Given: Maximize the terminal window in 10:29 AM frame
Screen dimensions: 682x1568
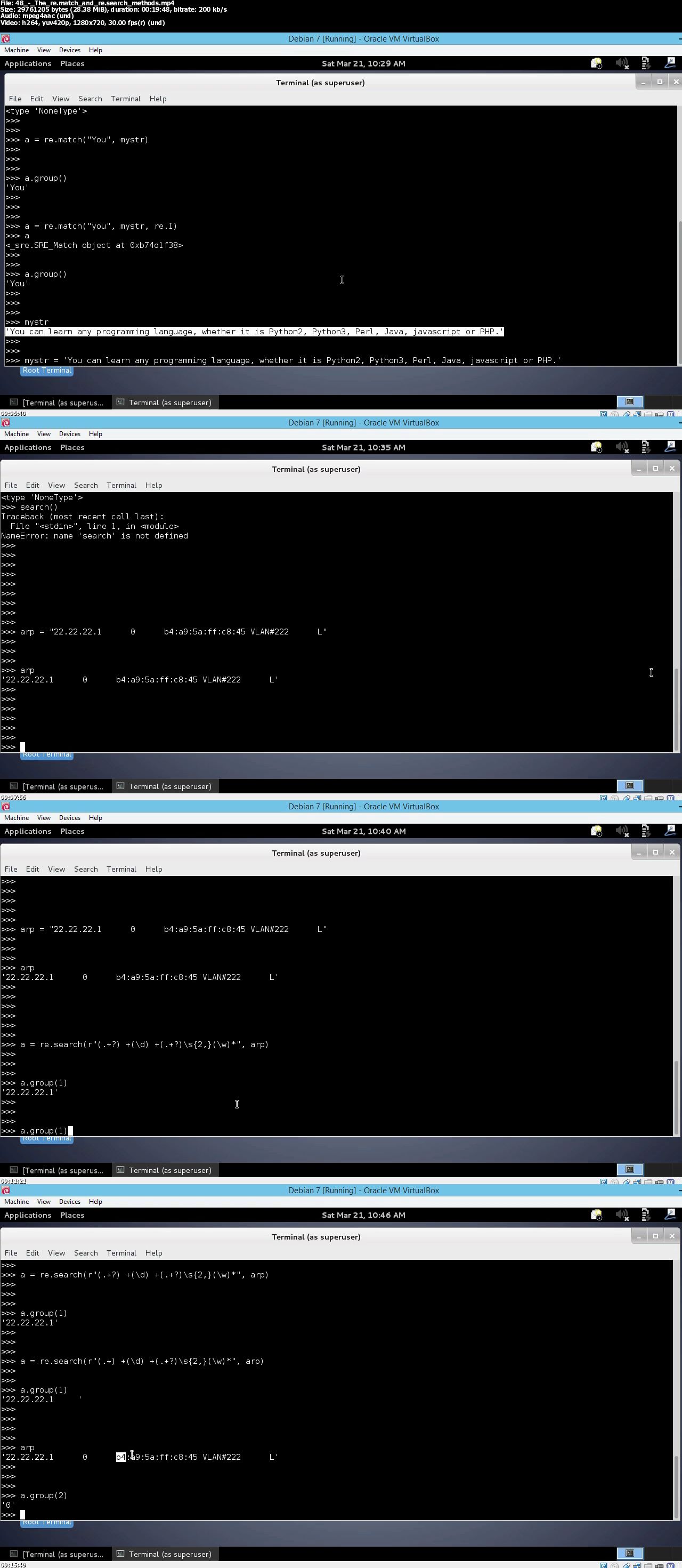Looking at the screenshot, I should [x=660, y=82].
